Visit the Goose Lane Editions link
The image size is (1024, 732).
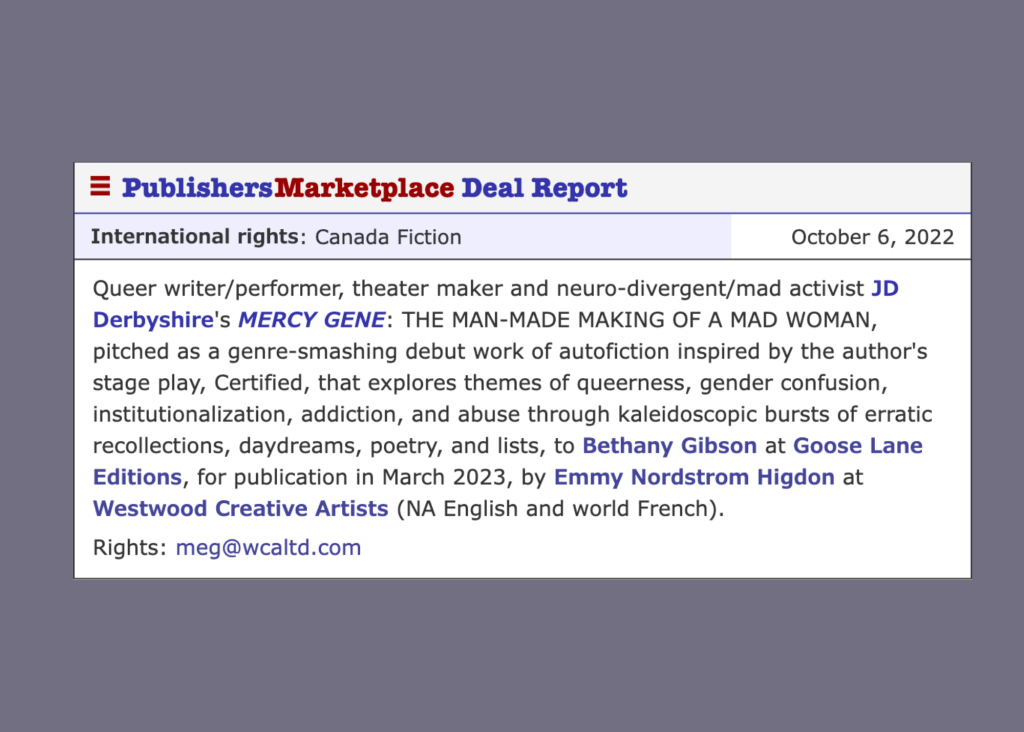(x=857, y=445)
